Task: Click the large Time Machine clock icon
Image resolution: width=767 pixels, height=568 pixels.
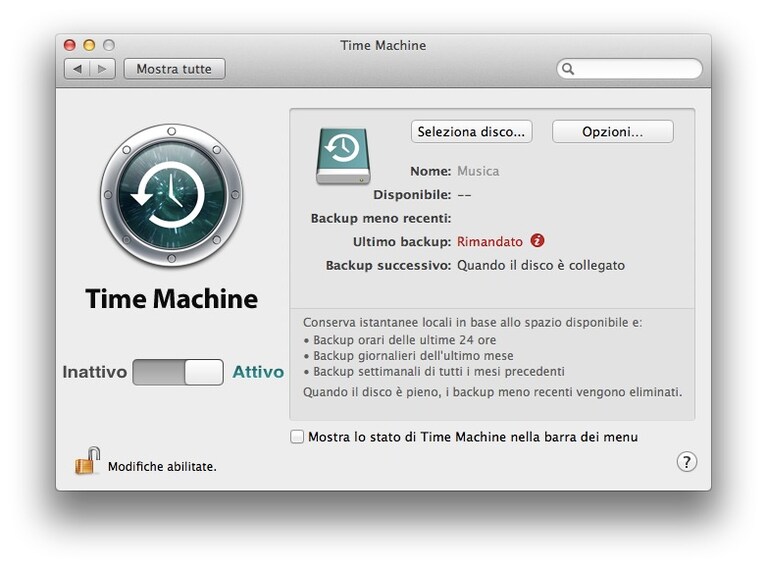Action: (171, 195)
